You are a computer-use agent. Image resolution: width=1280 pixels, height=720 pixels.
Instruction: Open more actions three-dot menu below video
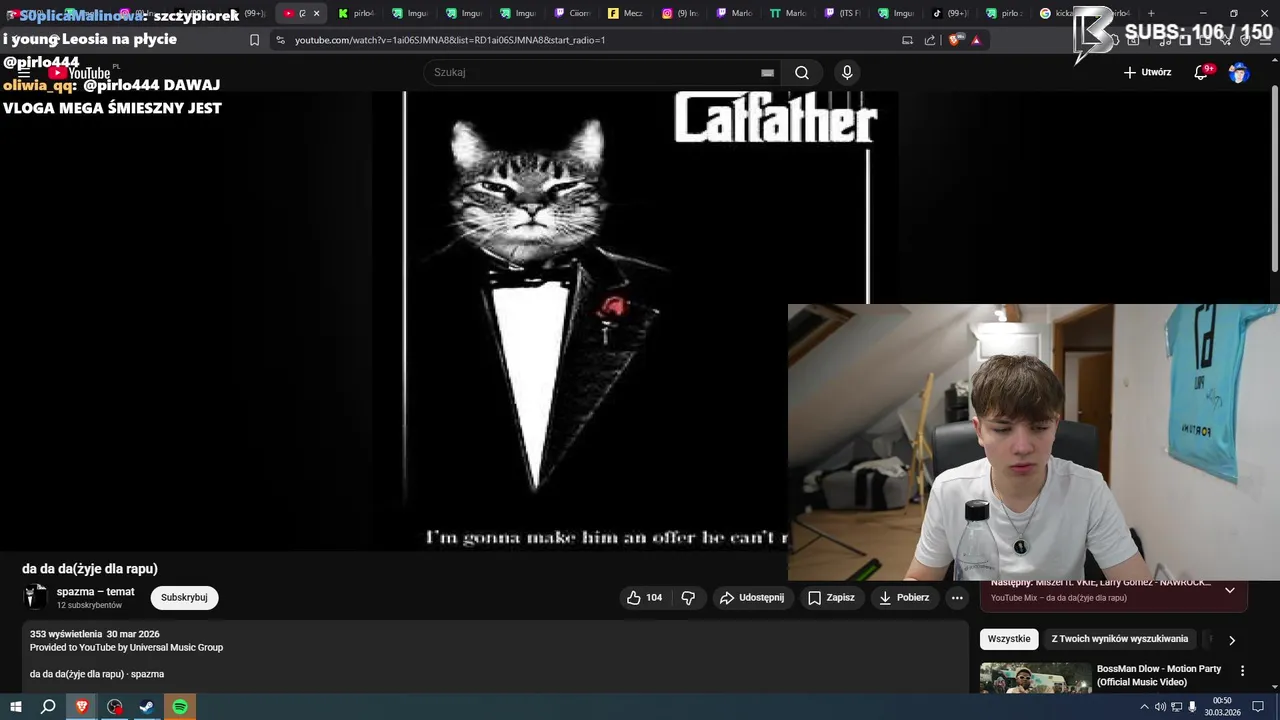957,597
